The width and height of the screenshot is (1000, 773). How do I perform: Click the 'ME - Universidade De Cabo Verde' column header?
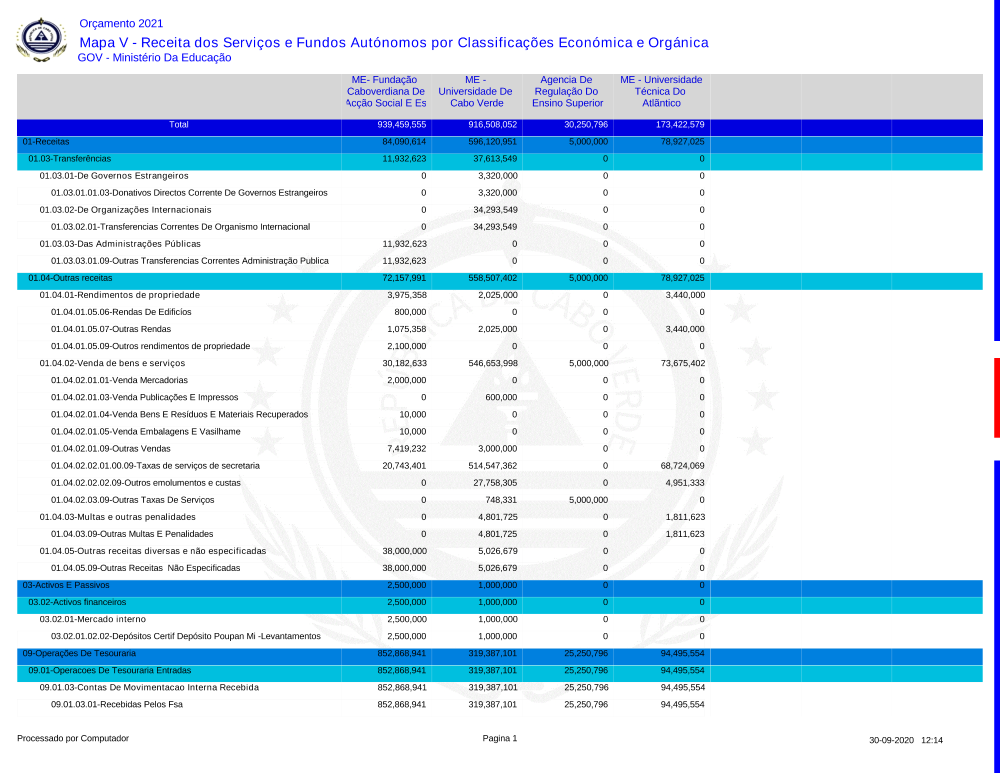(475, 91)
